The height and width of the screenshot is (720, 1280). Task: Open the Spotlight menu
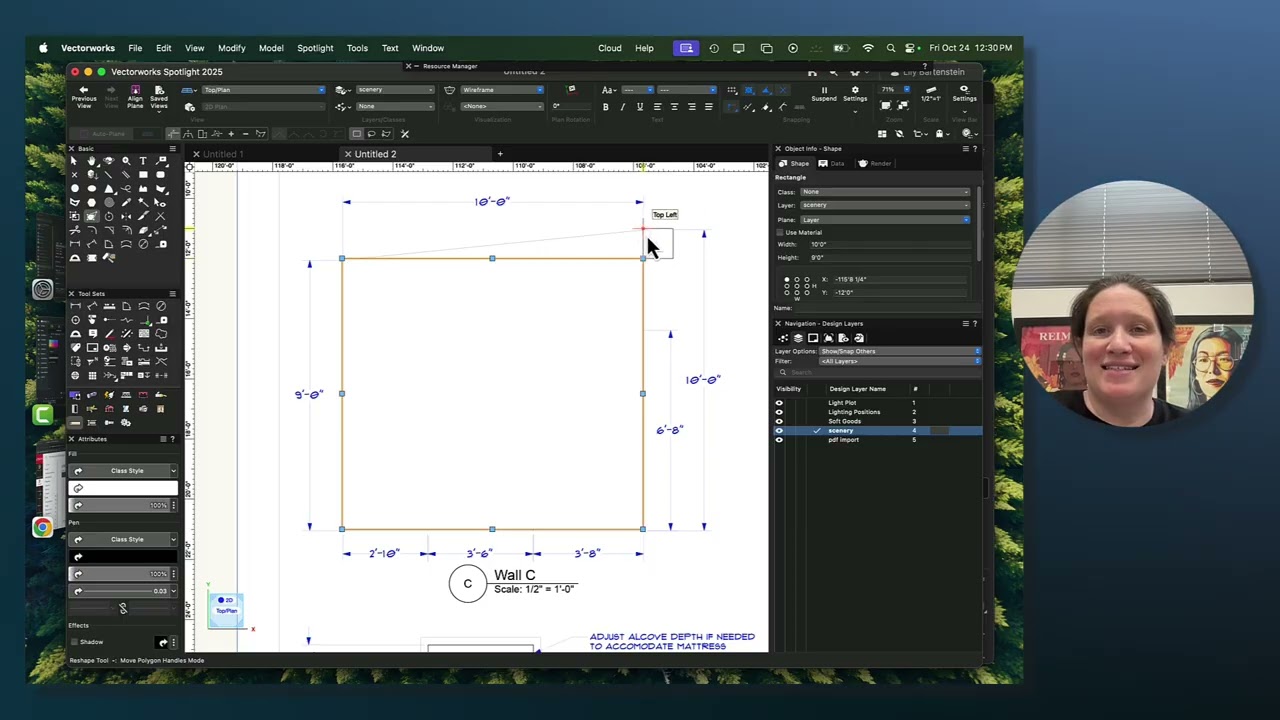tap(315, 48)
